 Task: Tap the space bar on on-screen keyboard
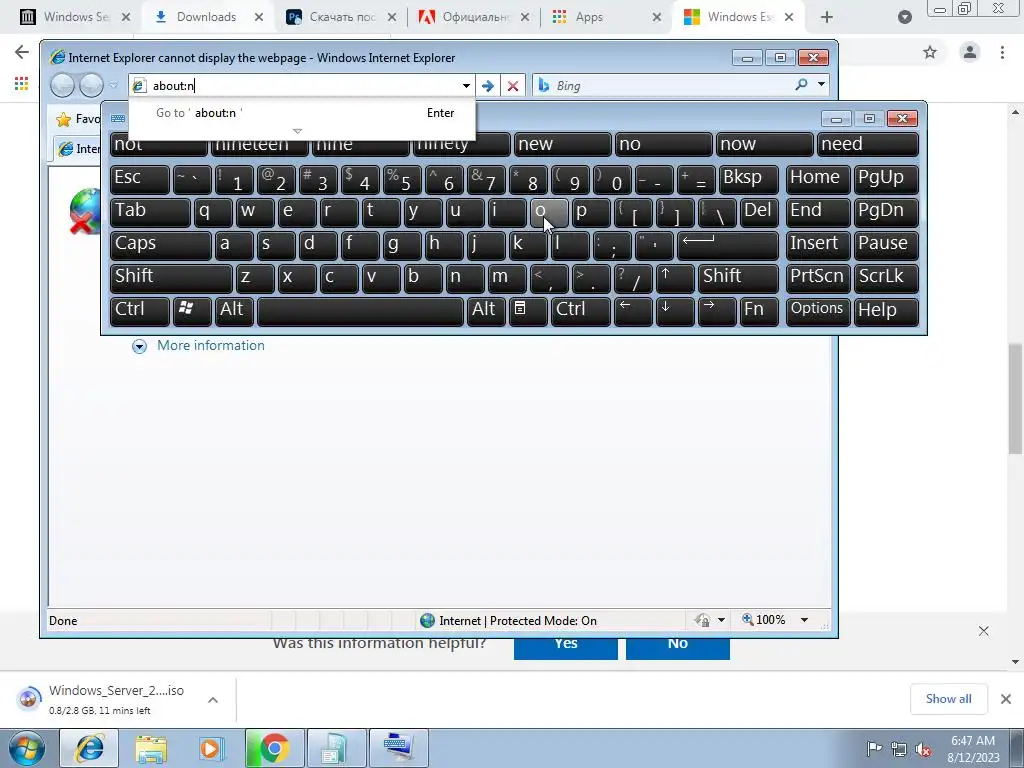click(360, 311)
